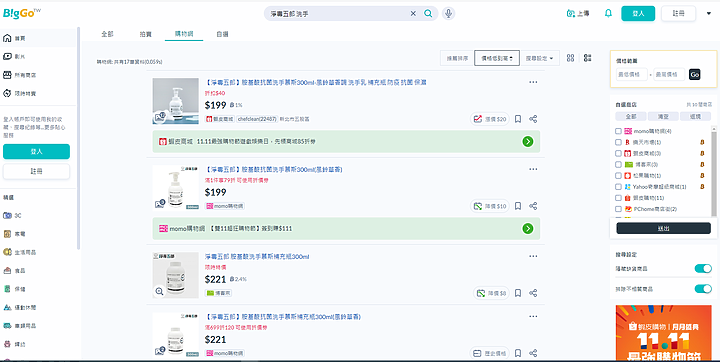
Task: Click the minimum price input field
Action: pyautogui.click(x=631, y=74)
